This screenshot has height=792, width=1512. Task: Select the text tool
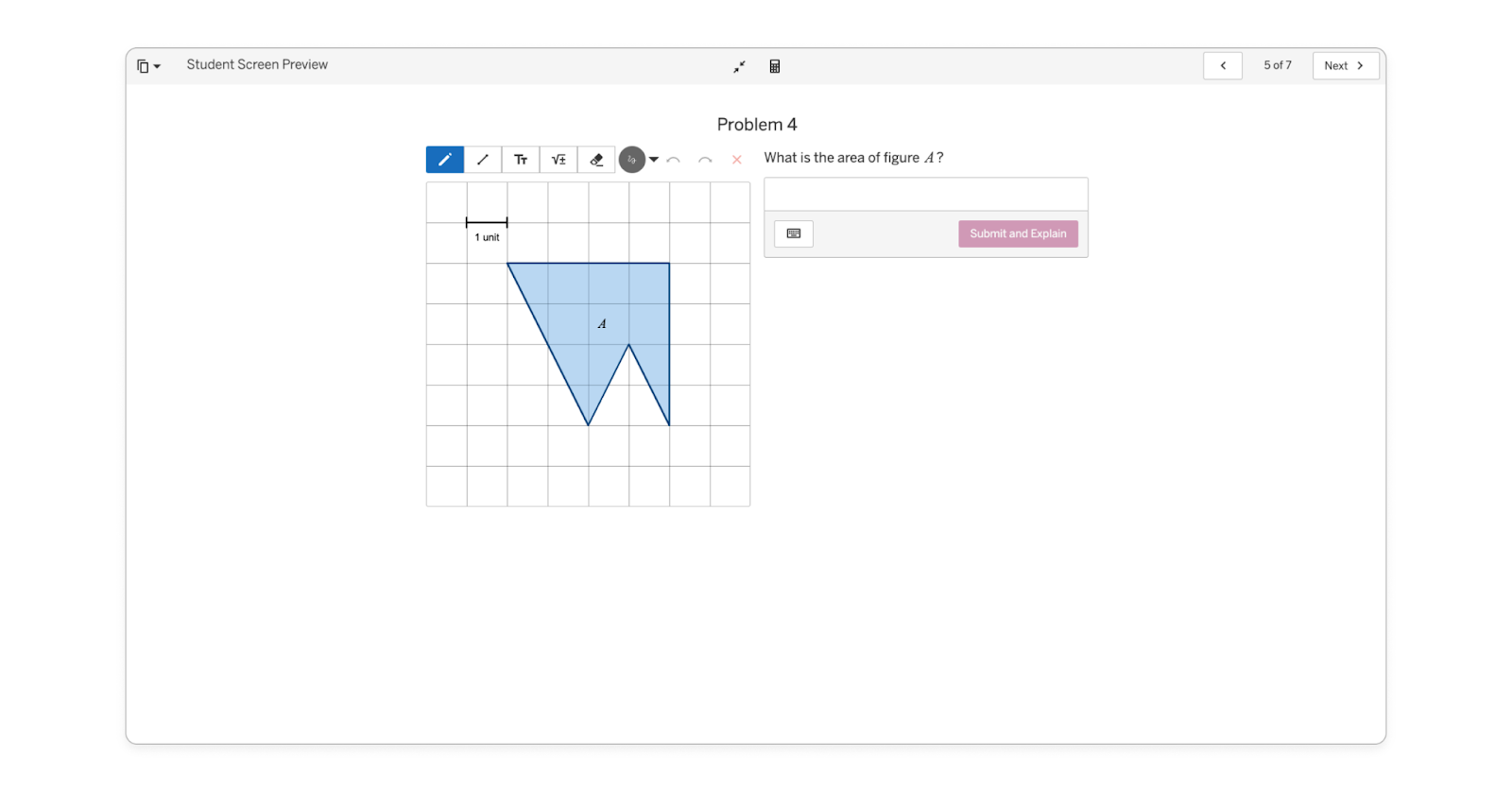[x=520, y=159]
